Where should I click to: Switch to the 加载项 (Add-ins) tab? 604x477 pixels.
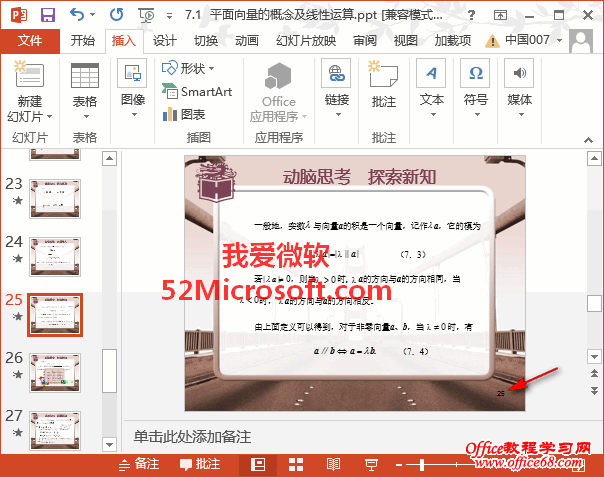(453, 40)
